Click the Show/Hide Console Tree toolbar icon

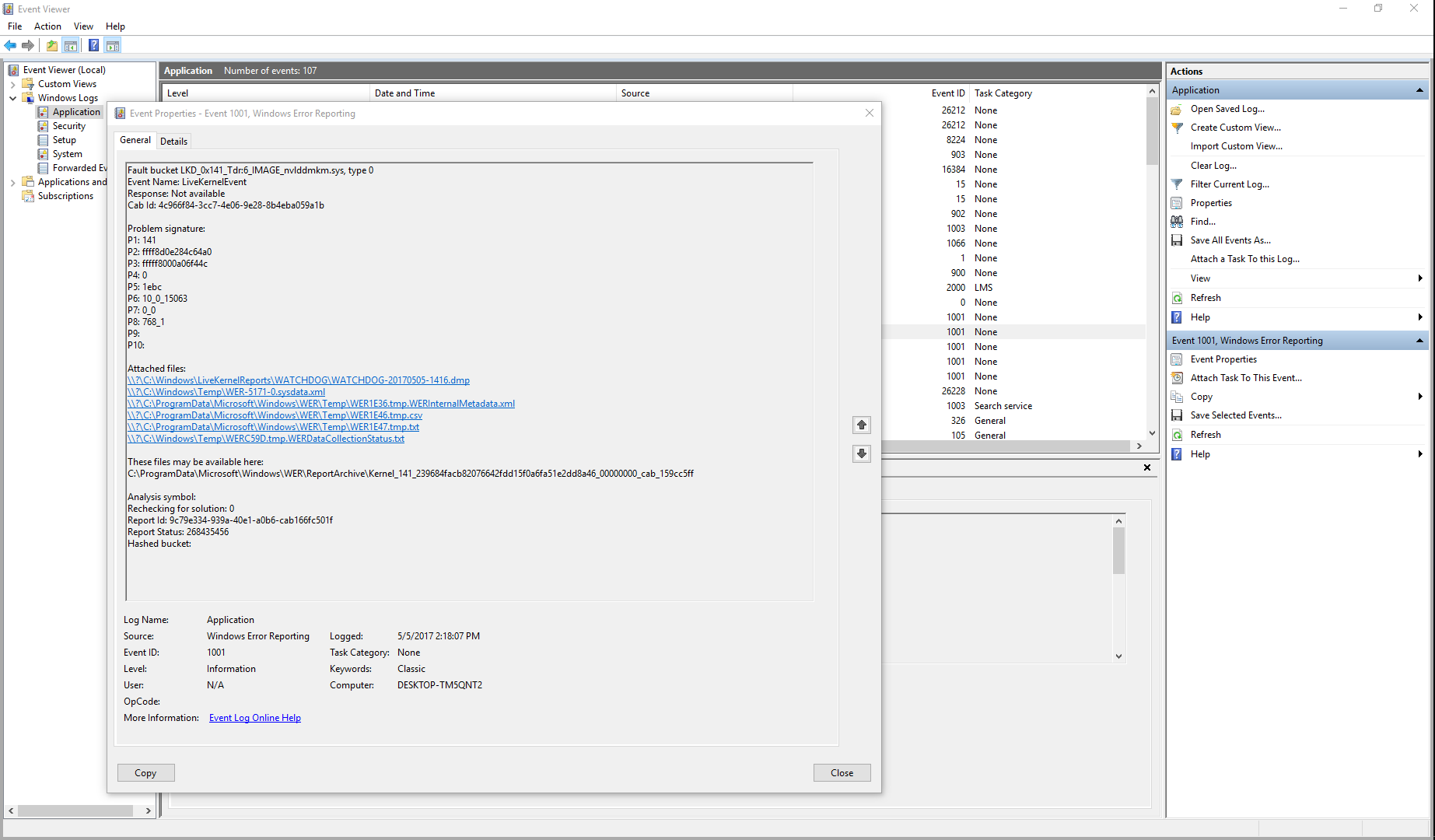click(x=71, y=45)
